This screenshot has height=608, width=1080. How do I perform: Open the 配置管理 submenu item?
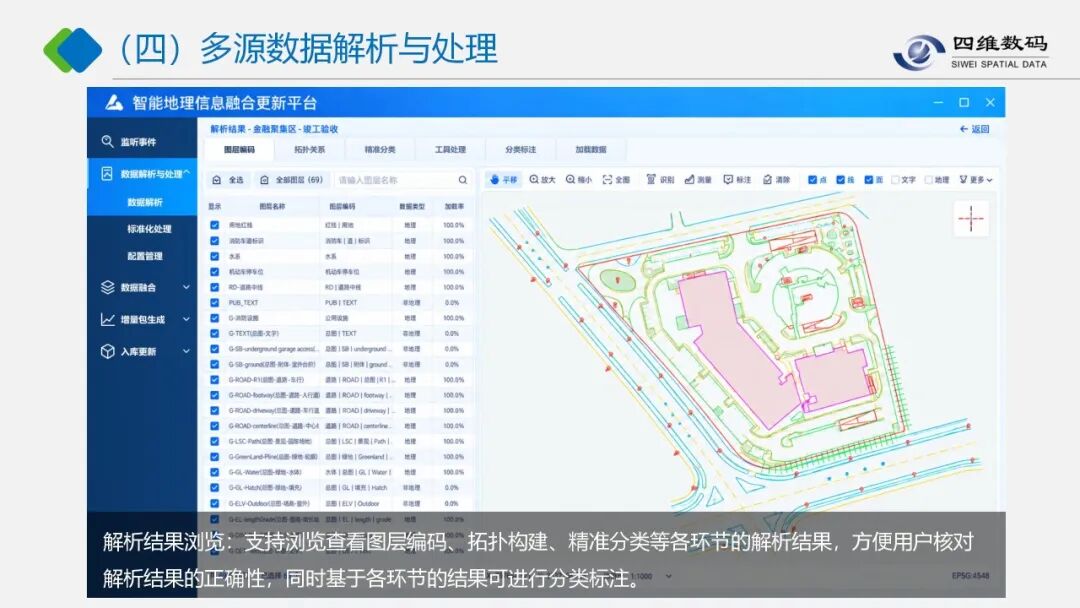[145, 255]
